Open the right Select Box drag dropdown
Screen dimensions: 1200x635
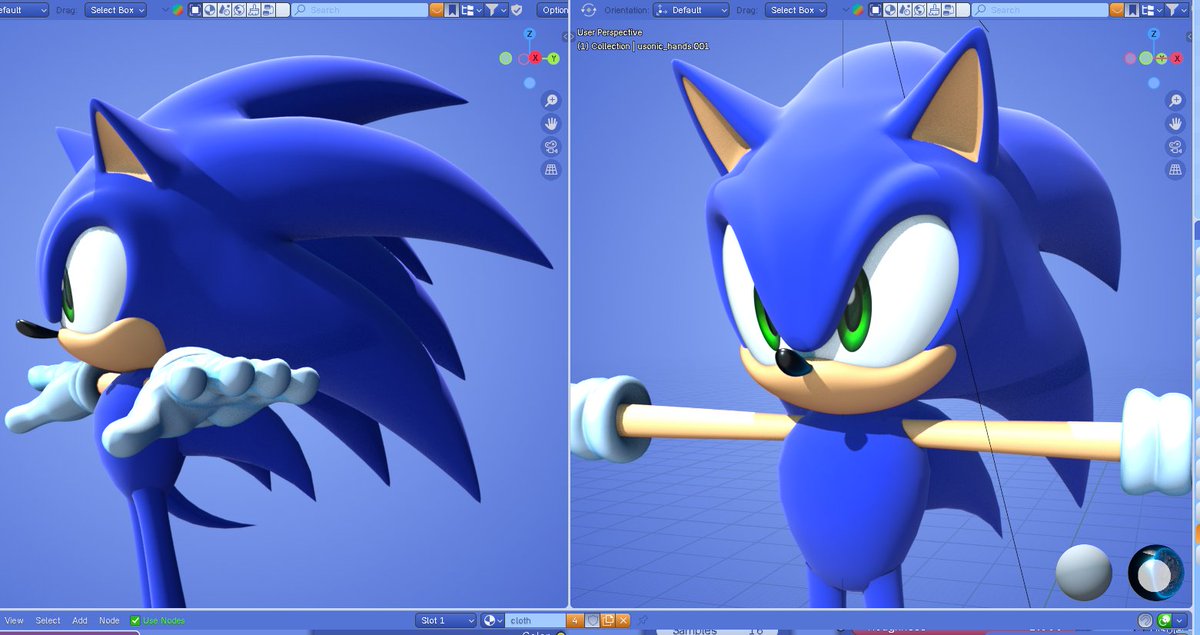pyautogui.click(x=796, y=10)
